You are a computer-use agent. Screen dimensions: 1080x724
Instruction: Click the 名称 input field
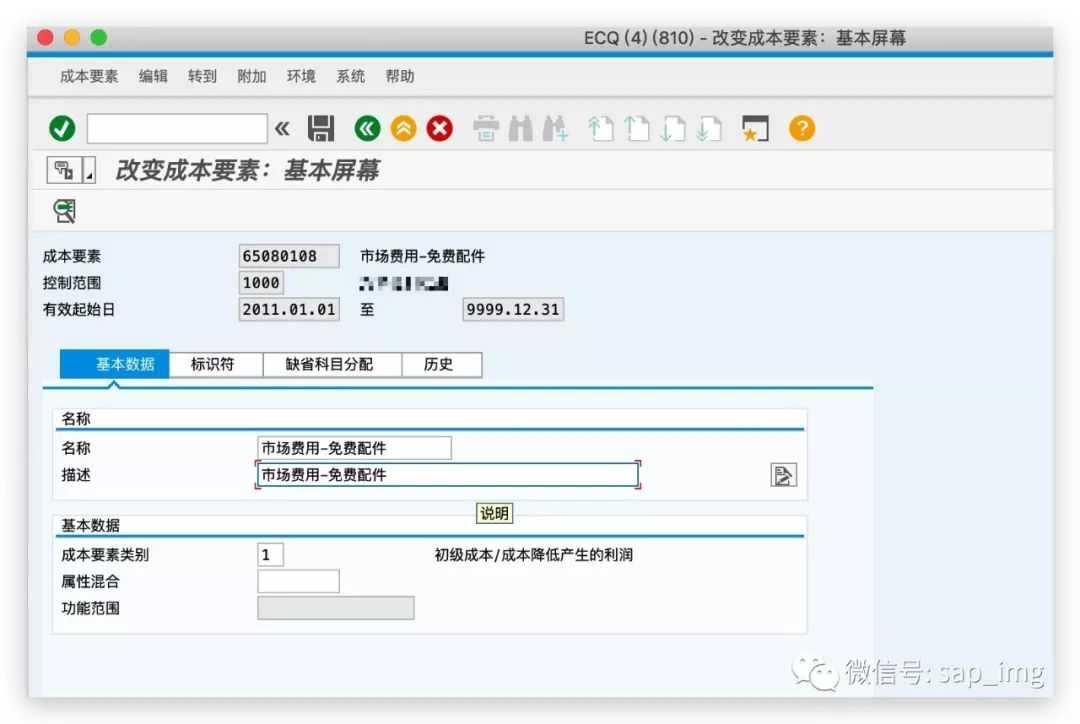click(x=354, y=448)
